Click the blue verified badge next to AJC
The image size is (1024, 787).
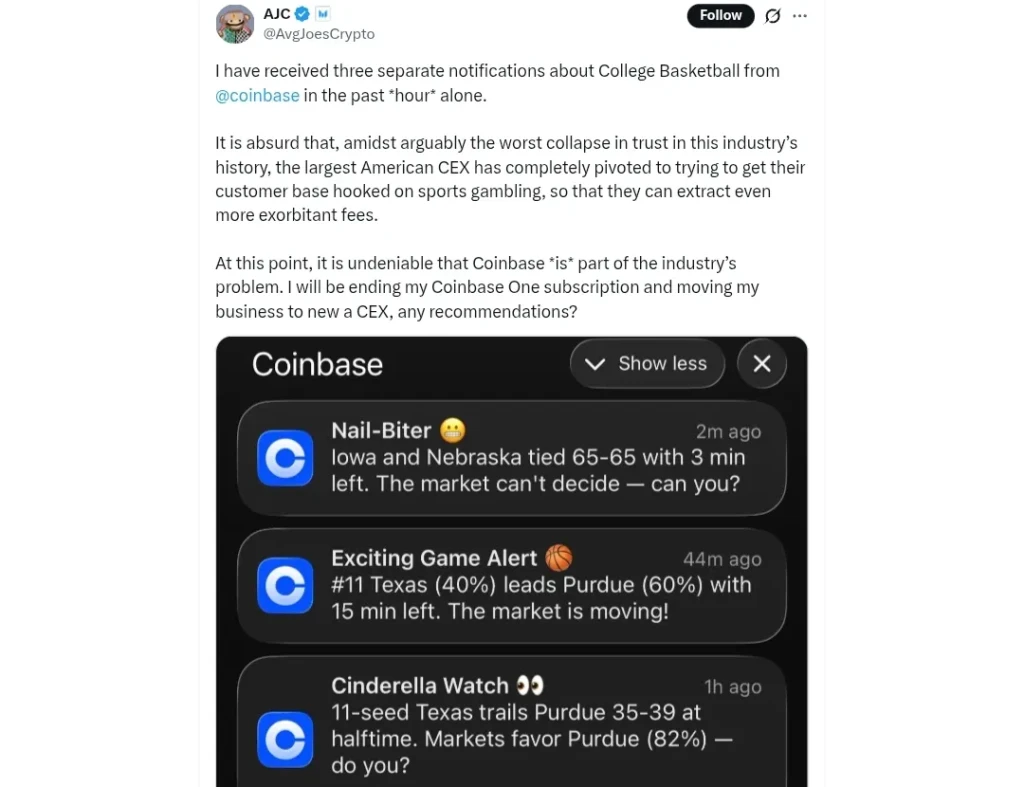(301, 14)
